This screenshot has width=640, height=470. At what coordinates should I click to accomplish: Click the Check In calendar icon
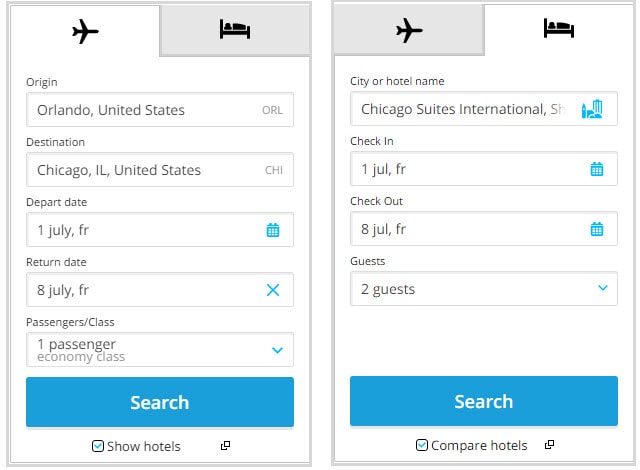pyautogui.click(x=597, y=169)
